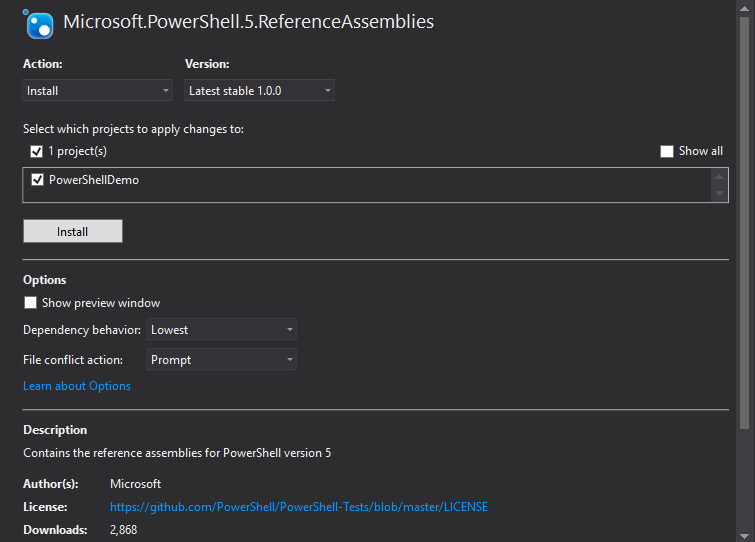The width and height of the screenshot is (755, 542).
Task: Uncheck the PowerShellDemo project checkbox
Action: [x=38, y=180]
